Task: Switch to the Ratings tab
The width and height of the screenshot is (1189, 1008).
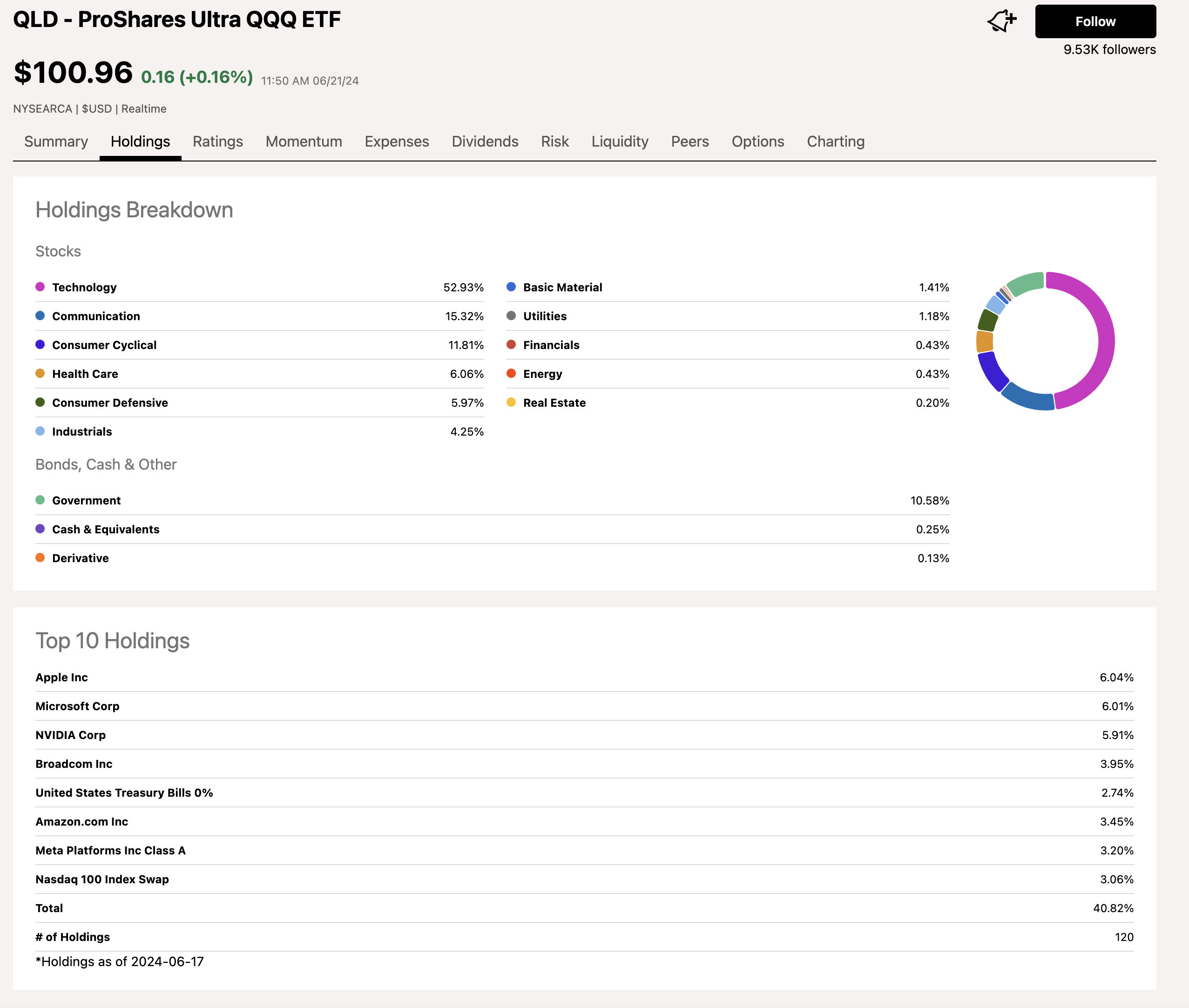Action: pos(217,142)
